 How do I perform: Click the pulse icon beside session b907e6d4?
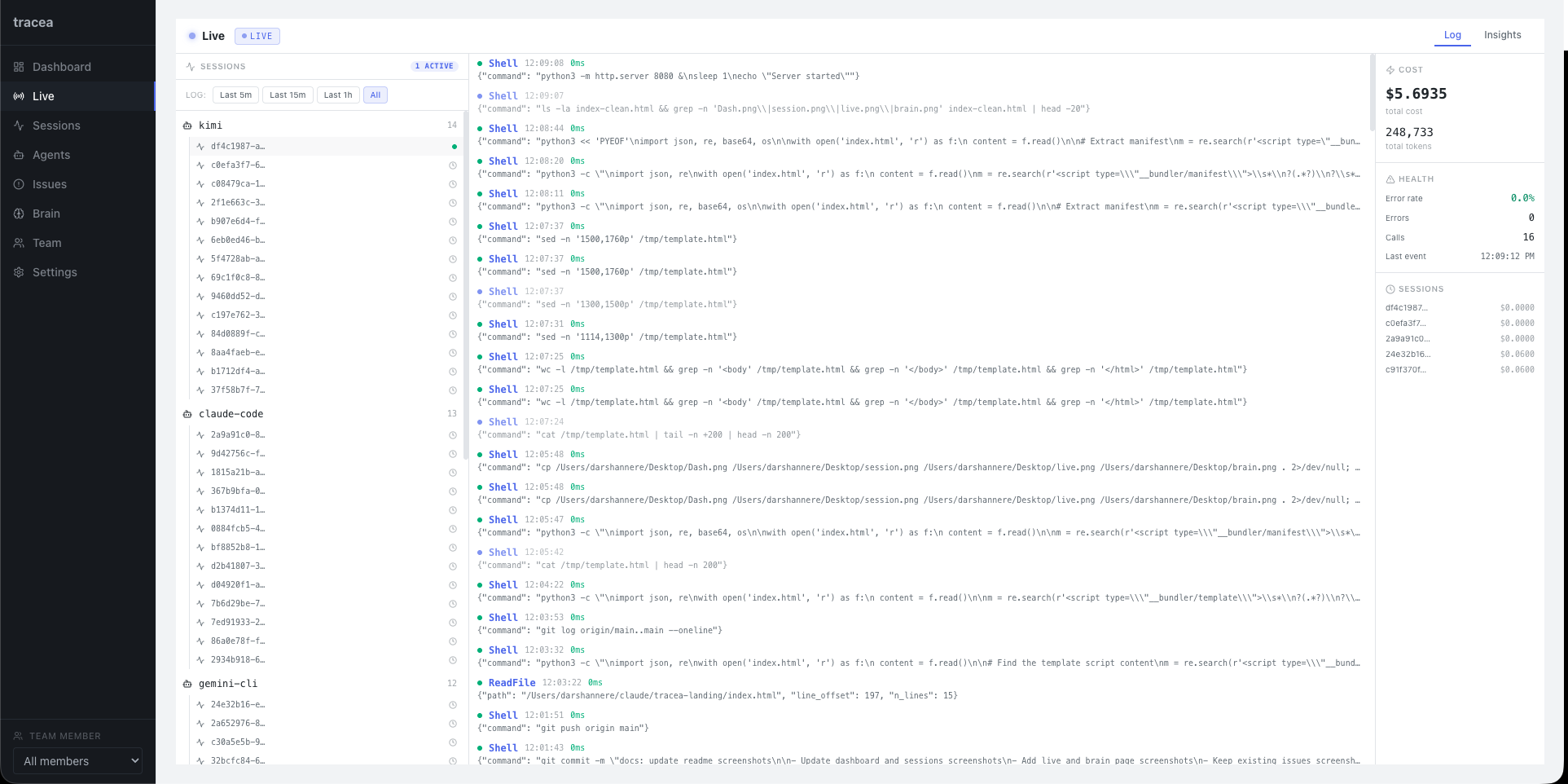[200, 222]
